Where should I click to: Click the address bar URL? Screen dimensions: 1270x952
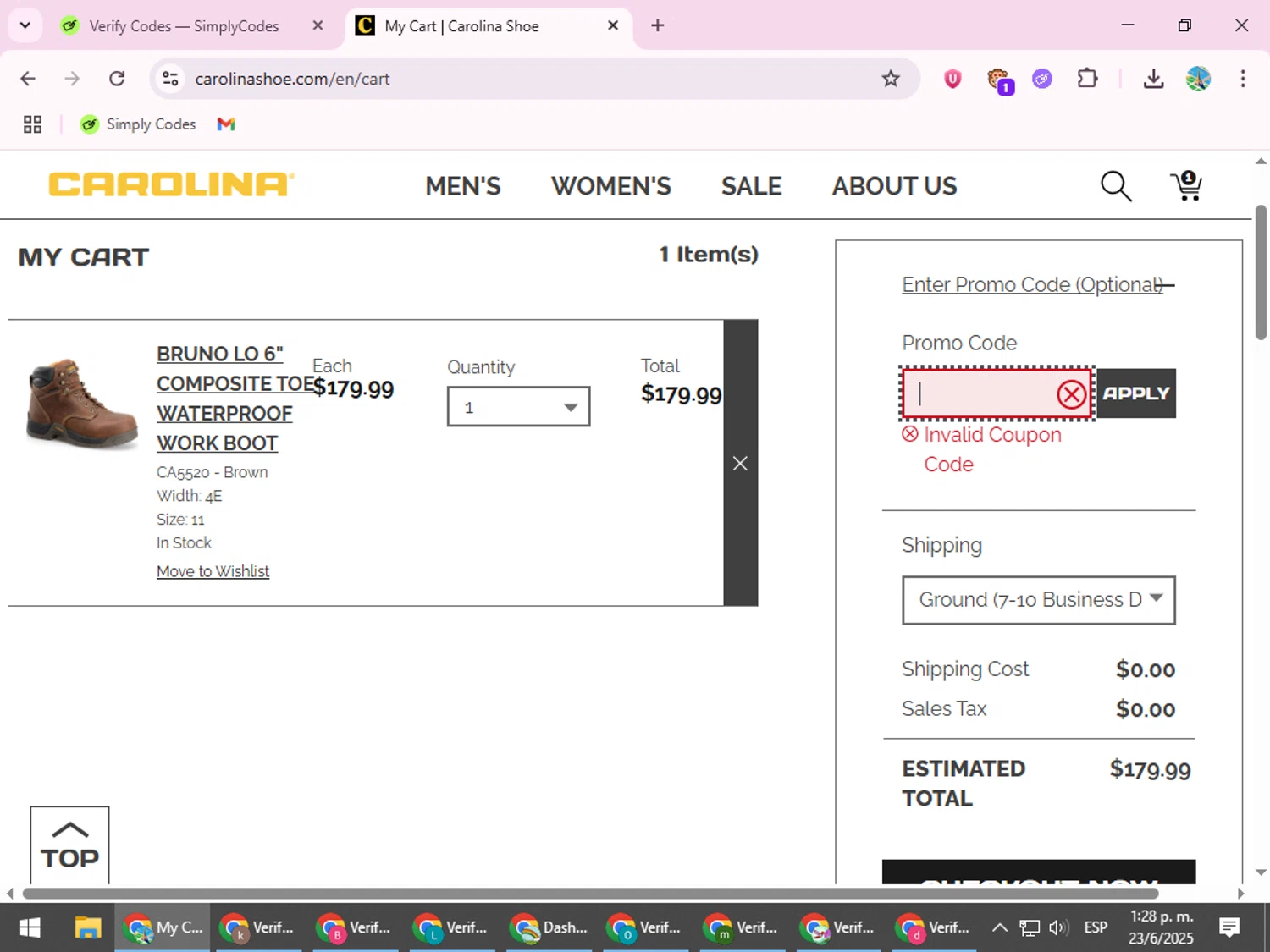tap(292, 79)
